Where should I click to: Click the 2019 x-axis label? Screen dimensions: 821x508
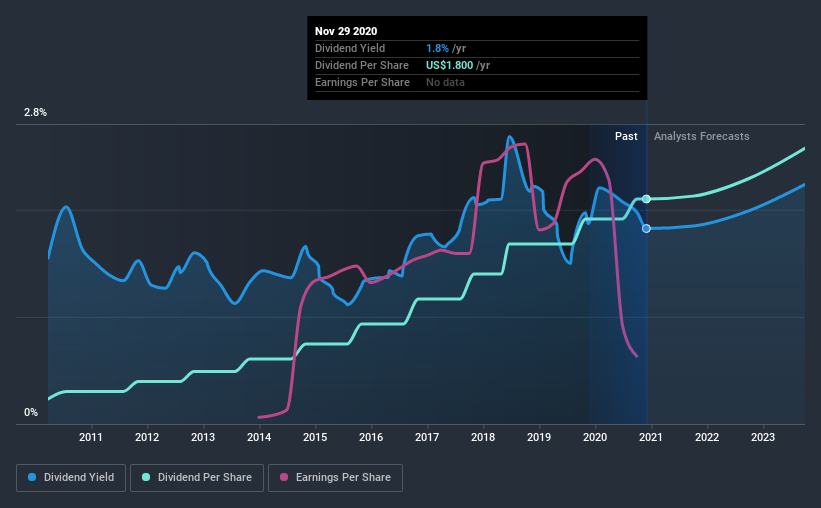(x=539, y=437)
